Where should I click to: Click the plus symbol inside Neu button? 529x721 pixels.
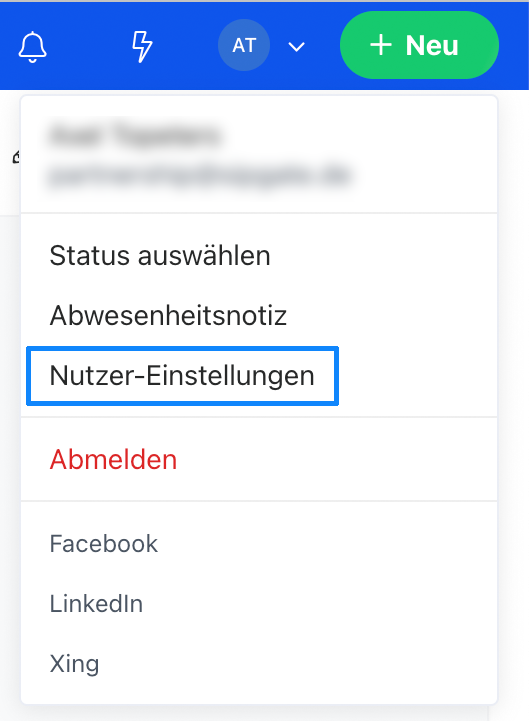point(381,45)
